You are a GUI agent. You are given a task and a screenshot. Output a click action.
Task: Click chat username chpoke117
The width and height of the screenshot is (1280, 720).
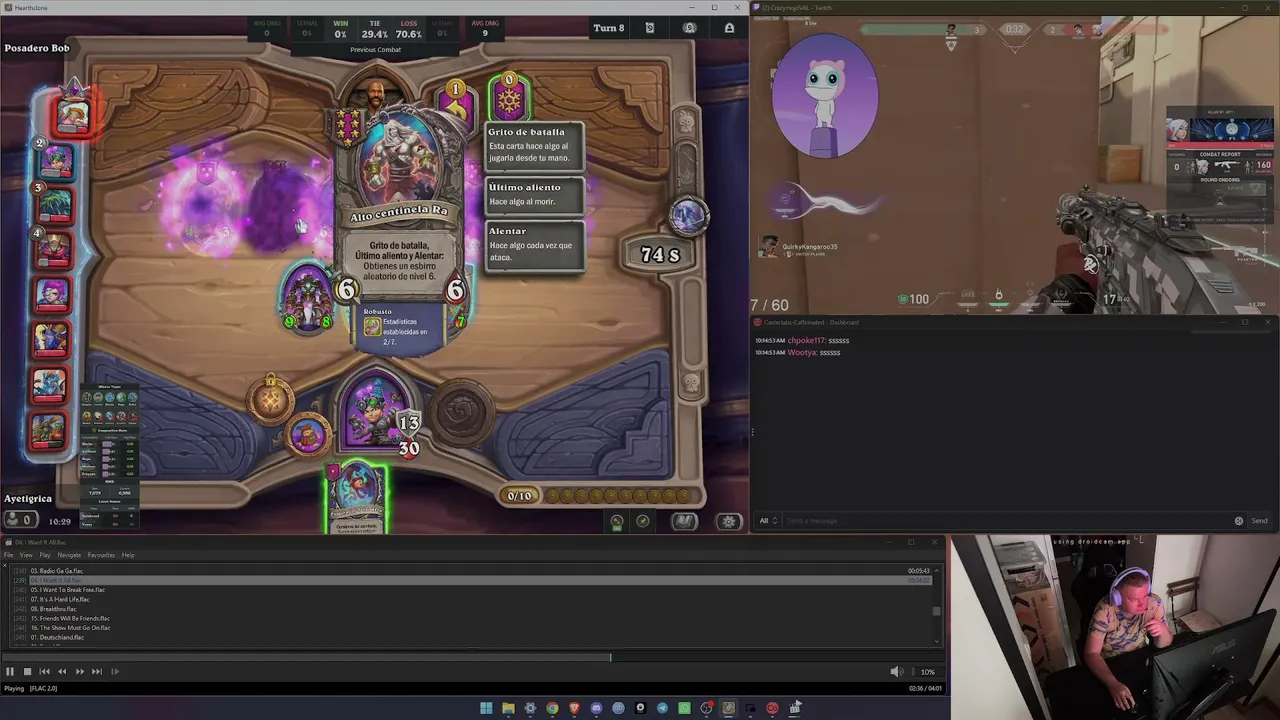pyautogui.click(x=807, y=341)
